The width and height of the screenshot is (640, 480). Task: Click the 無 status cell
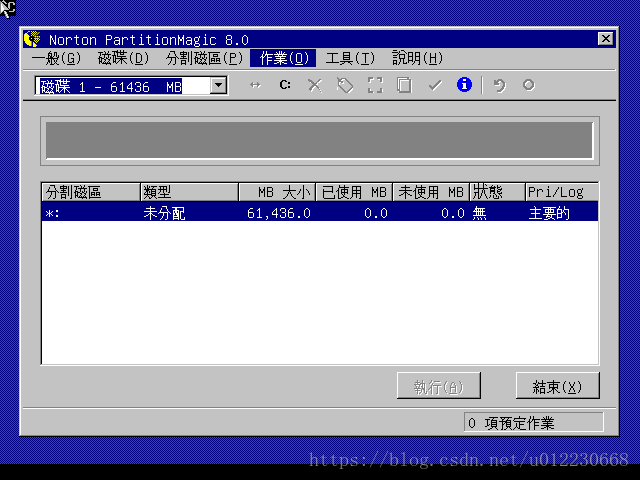[480, 213]
